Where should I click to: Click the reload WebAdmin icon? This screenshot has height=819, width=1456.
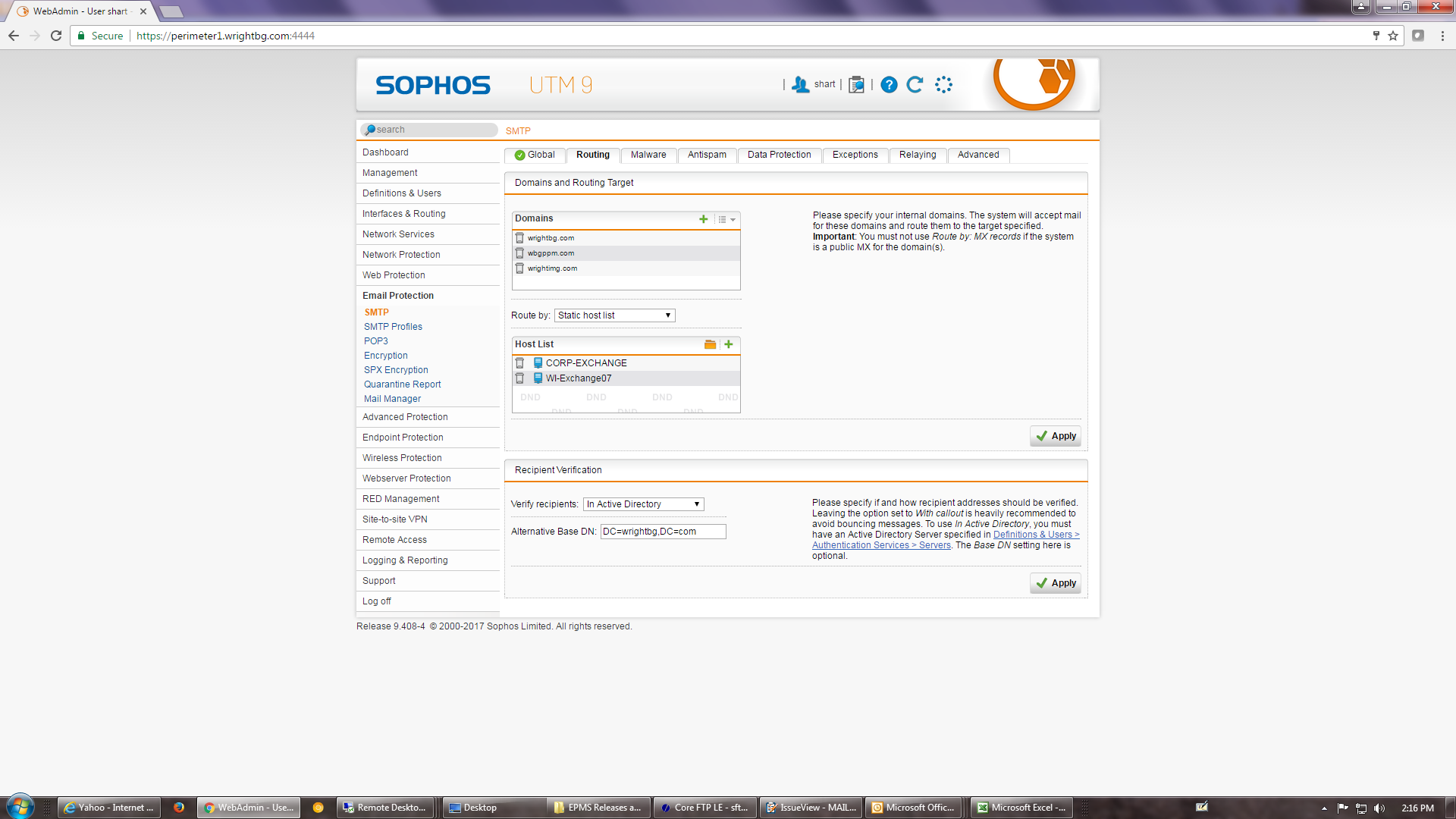[x=915, y=85]
